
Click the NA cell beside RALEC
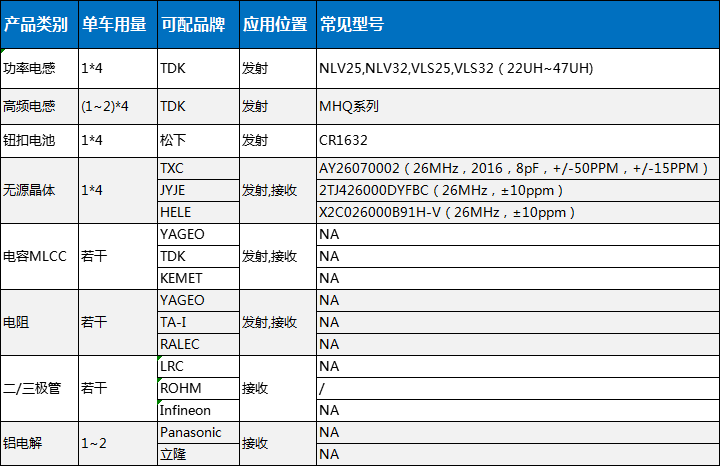[518, 344]
